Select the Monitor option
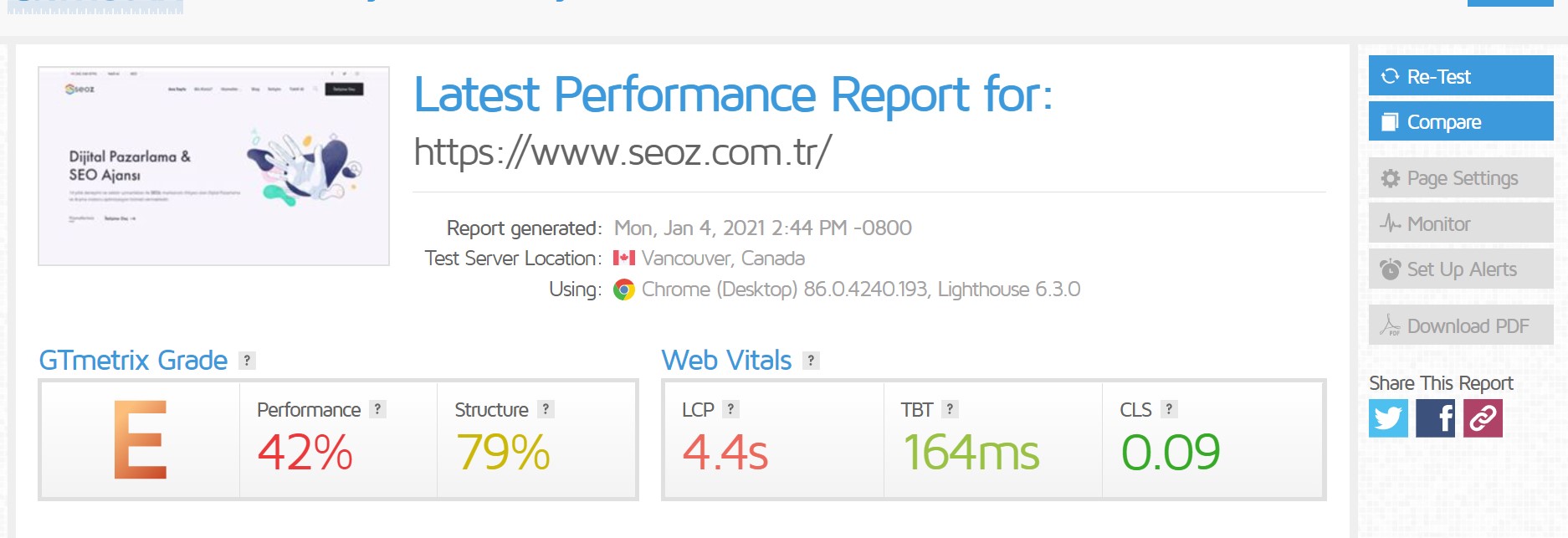Image resolution: width=1568 pixels, height=538 pixels. pos(1461,223)
